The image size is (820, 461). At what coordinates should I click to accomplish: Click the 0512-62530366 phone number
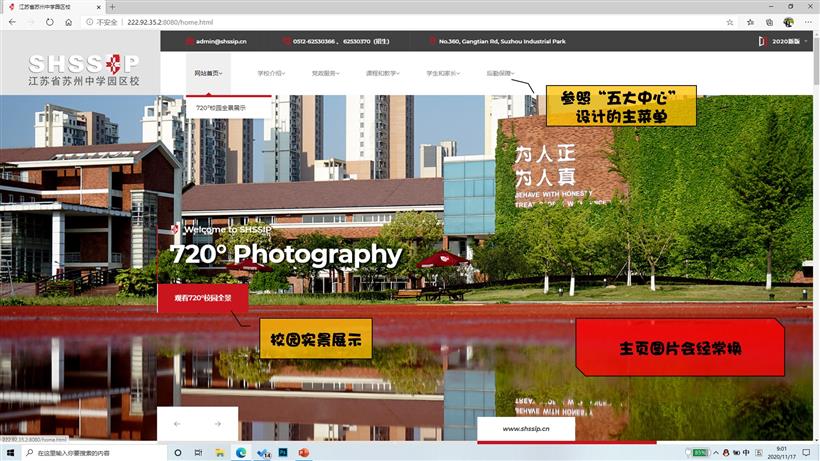314,41
